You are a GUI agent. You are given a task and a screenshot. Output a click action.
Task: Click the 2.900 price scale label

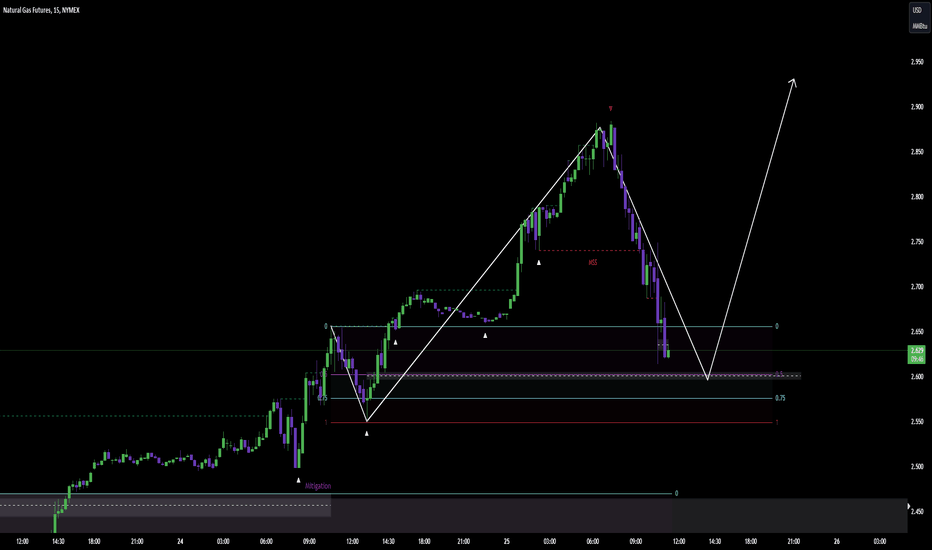pyautogui.click(x=917, y=107)
